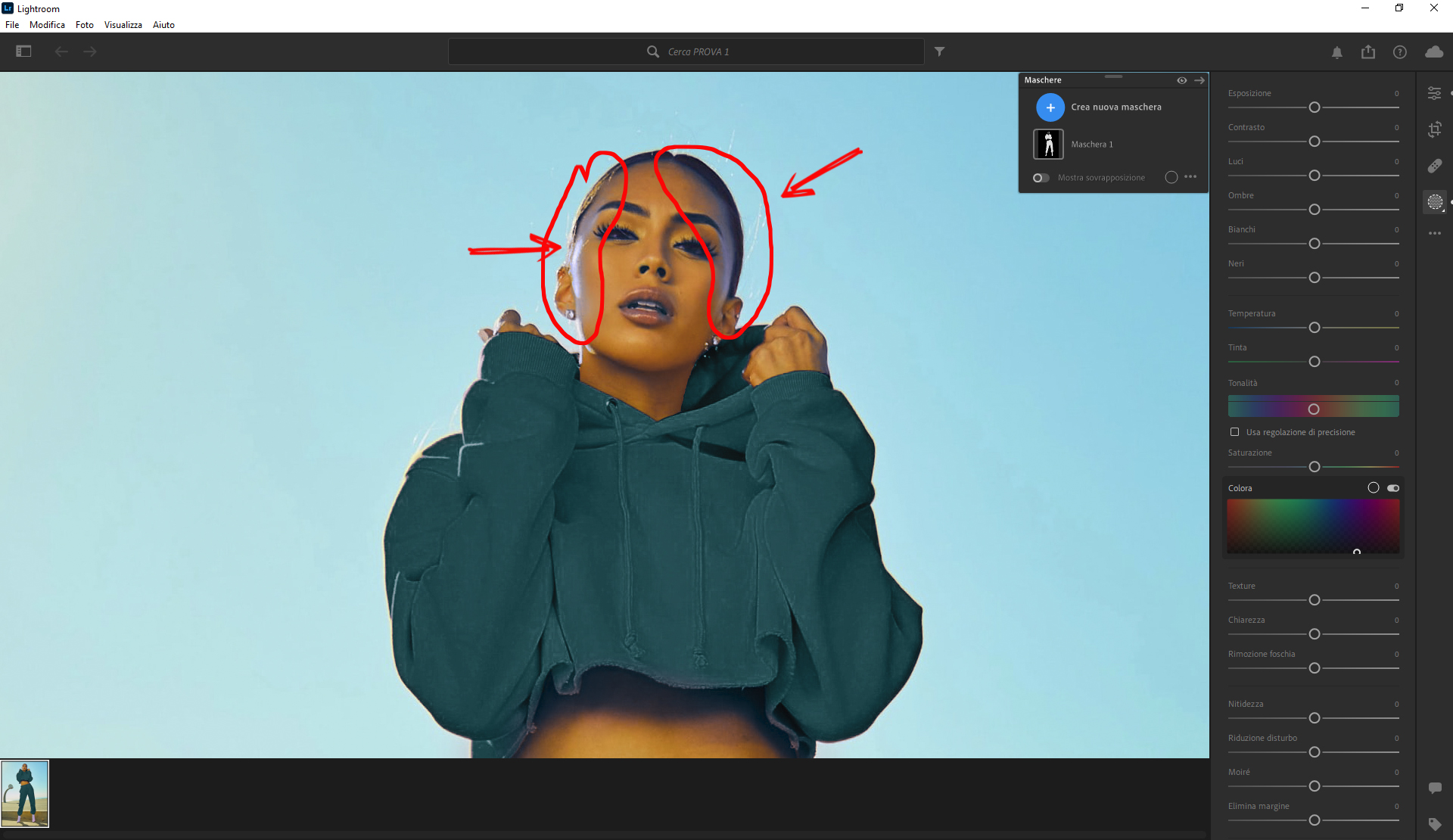The image size is (1453, 840).
Task: Toggle Mostra sovrapposizione switch
Action: coord(1041,178)
